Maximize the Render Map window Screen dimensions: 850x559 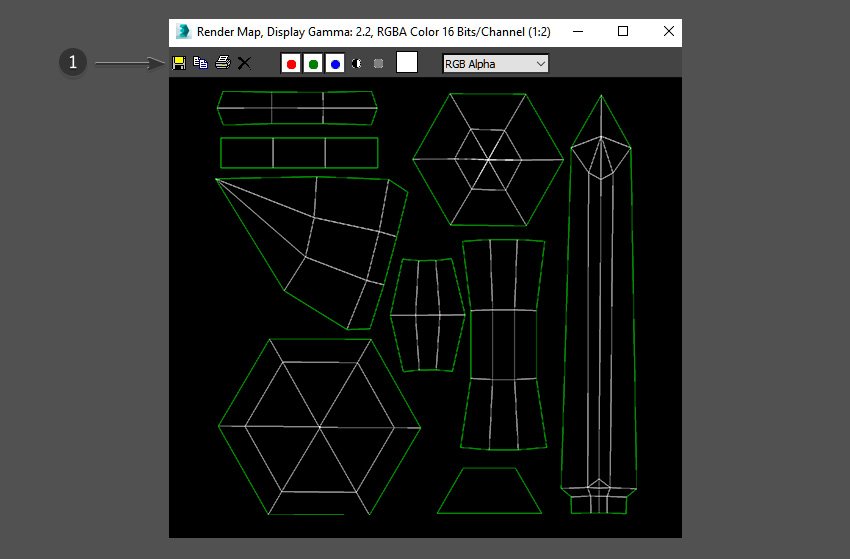click(623, 32)
